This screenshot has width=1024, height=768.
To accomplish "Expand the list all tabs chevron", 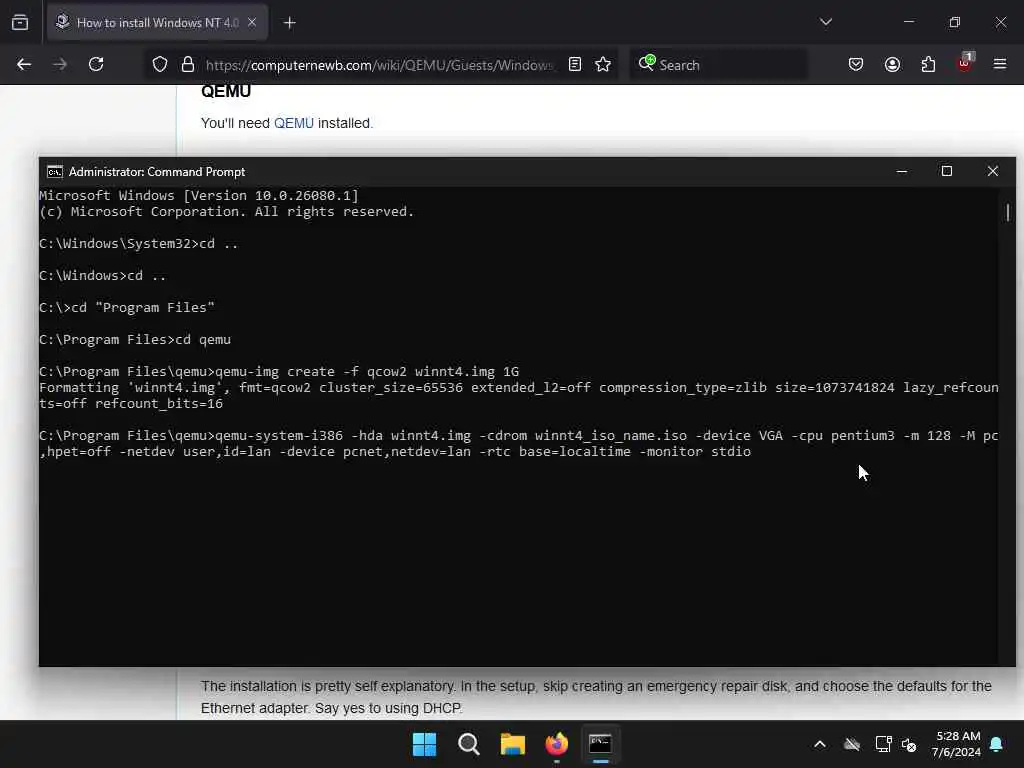I will coord(825,22).
